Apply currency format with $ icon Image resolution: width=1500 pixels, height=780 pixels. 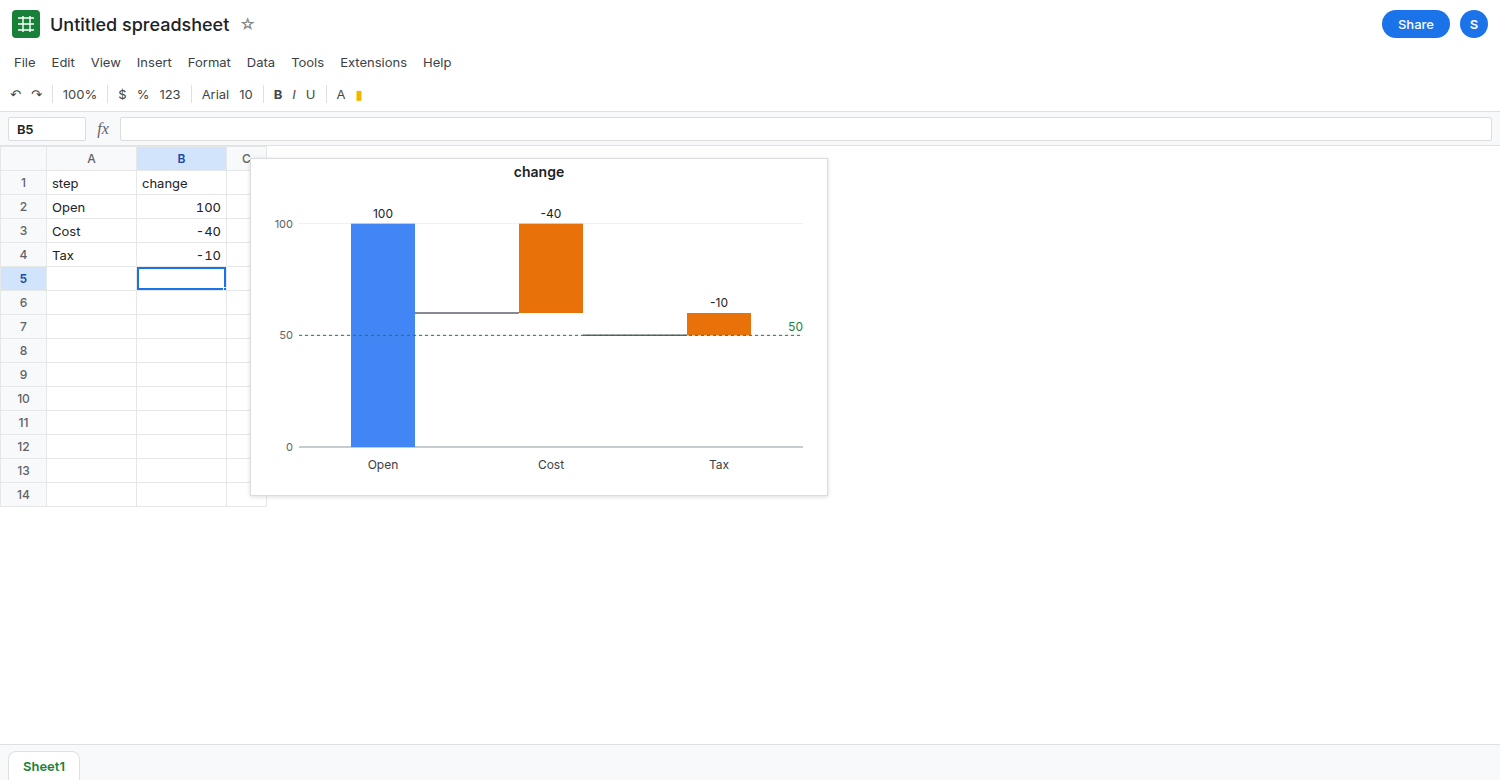pos(122,94)
